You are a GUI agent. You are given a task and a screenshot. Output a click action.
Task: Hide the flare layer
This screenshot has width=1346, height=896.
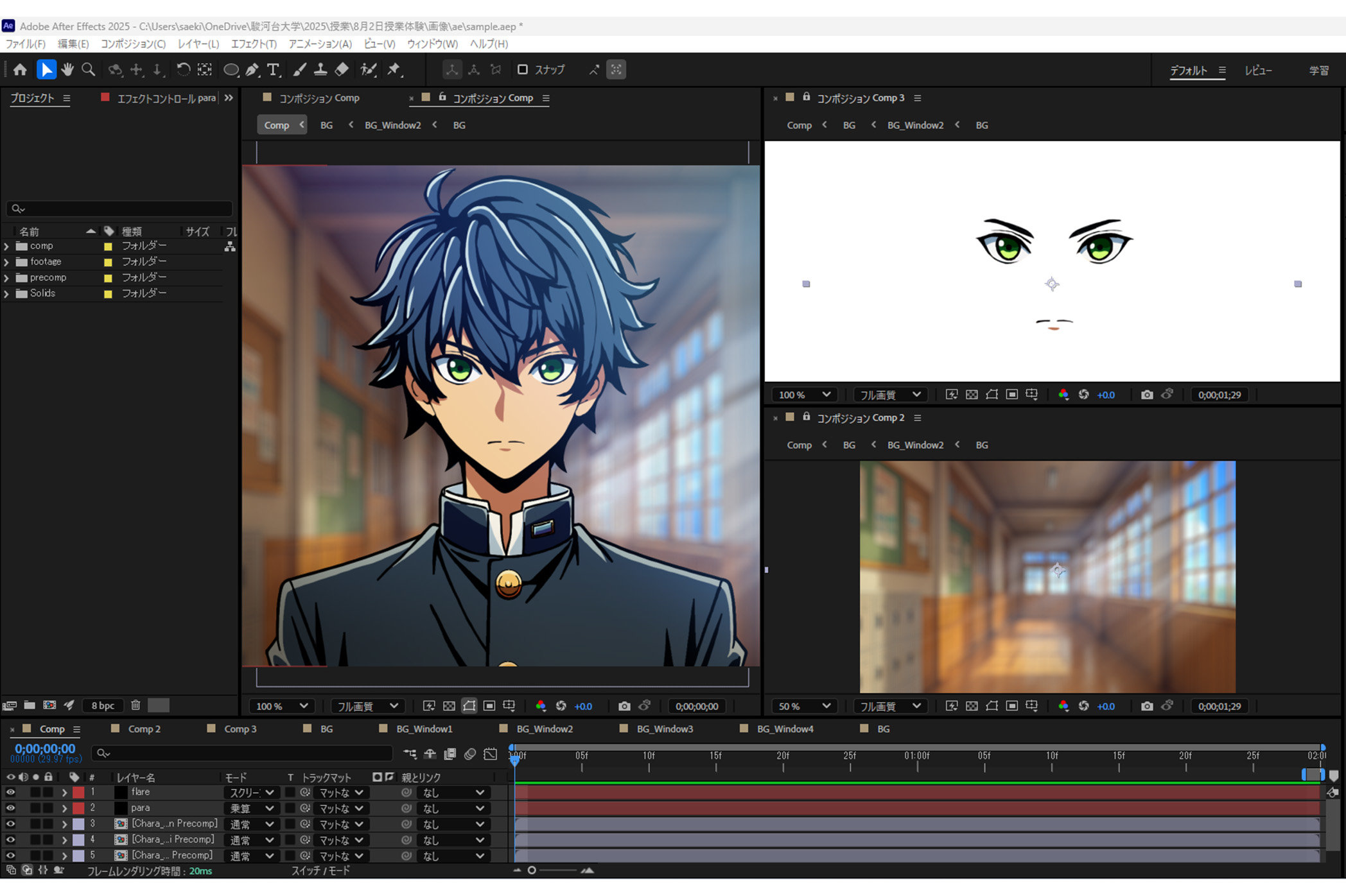10,792
